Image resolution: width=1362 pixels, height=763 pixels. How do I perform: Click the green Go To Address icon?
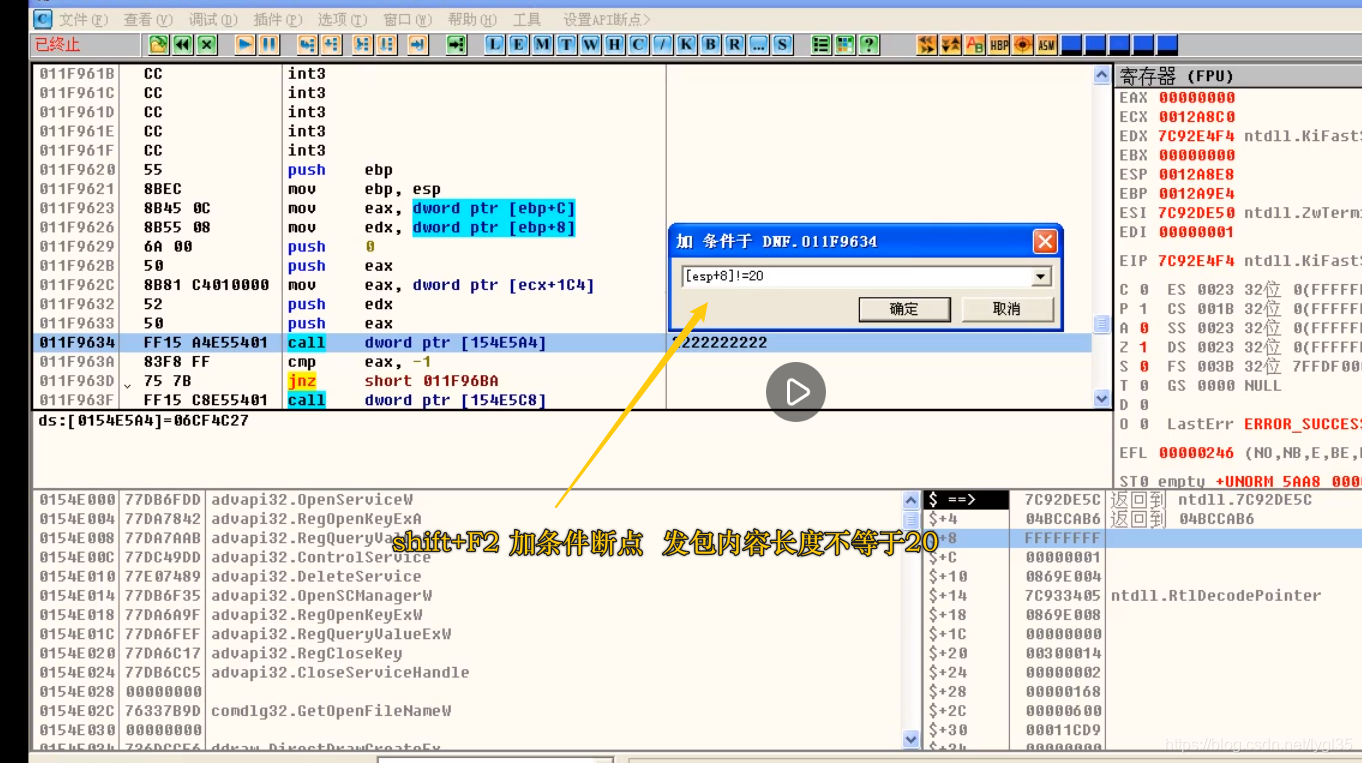pyautogui.click(x=456, y=44)
